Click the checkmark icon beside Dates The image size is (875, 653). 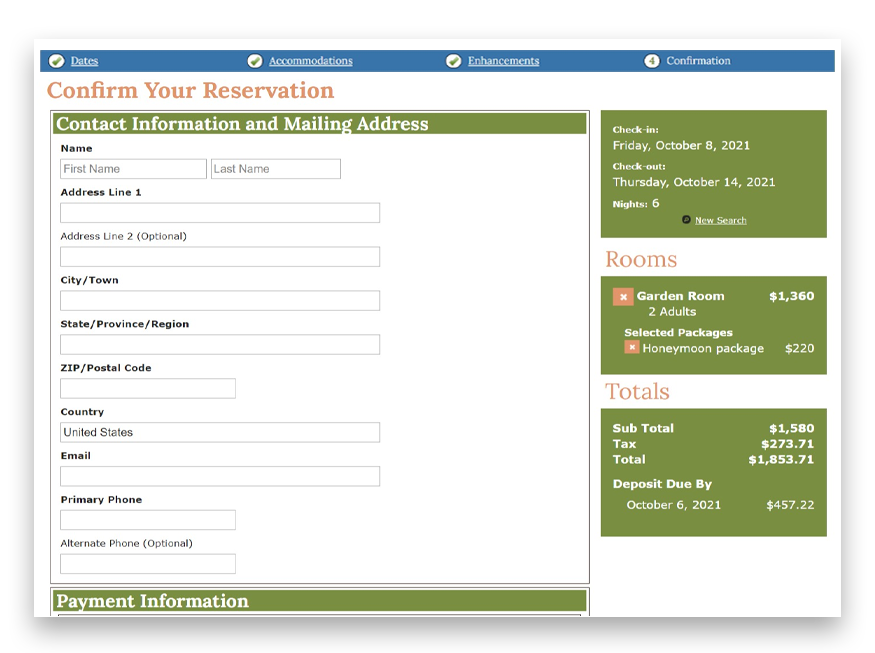[x=57, y=61]
